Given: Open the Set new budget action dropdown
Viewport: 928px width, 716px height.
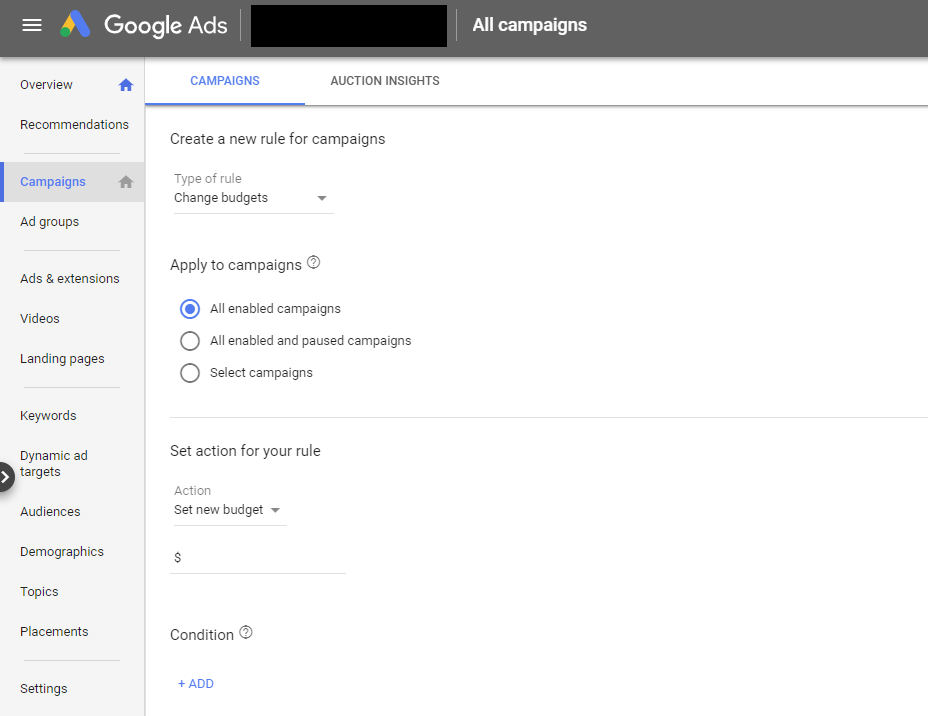Looking at the screenshot, I should pyautogui.click(x=278, y=509).
